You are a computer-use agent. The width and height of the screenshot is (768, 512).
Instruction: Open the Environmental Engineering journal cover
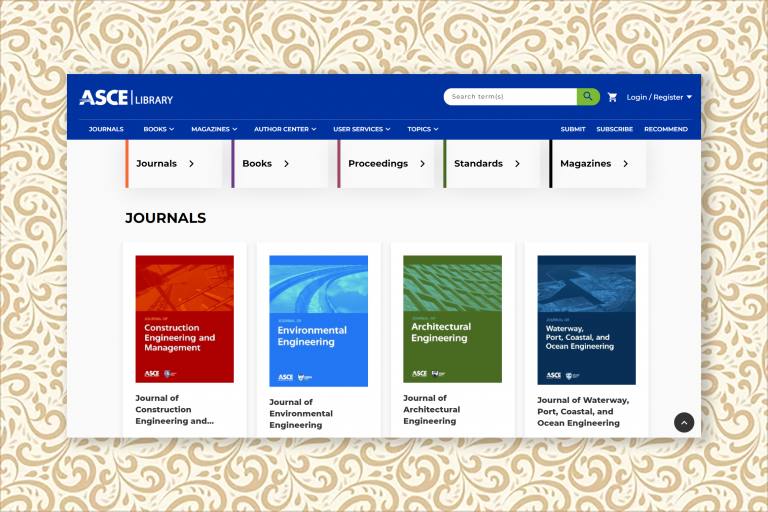[318, 321]
